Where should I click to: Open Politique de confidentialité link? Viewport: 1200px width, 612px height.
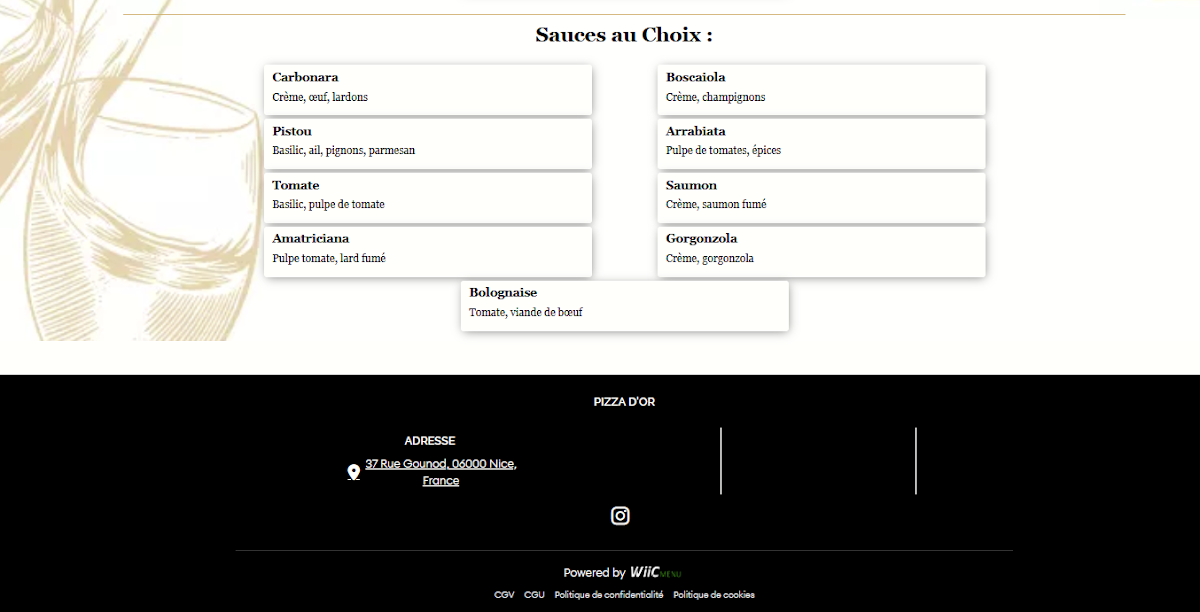pyautogui.click(x=609, y=595)
